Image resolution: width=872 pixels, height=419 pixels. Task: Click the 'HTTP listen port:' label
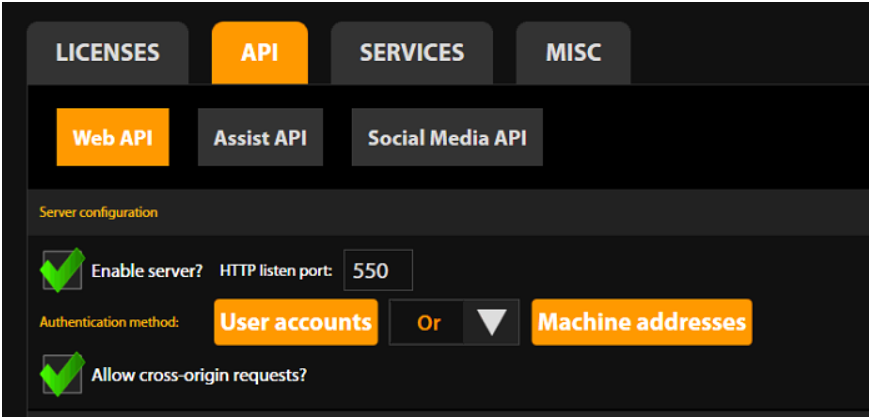(276, 271)
